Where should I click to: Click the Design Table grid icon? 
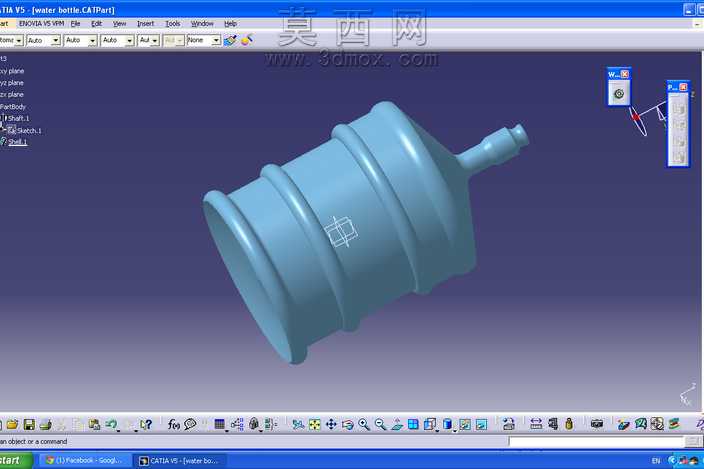click(x=220, y=424)
